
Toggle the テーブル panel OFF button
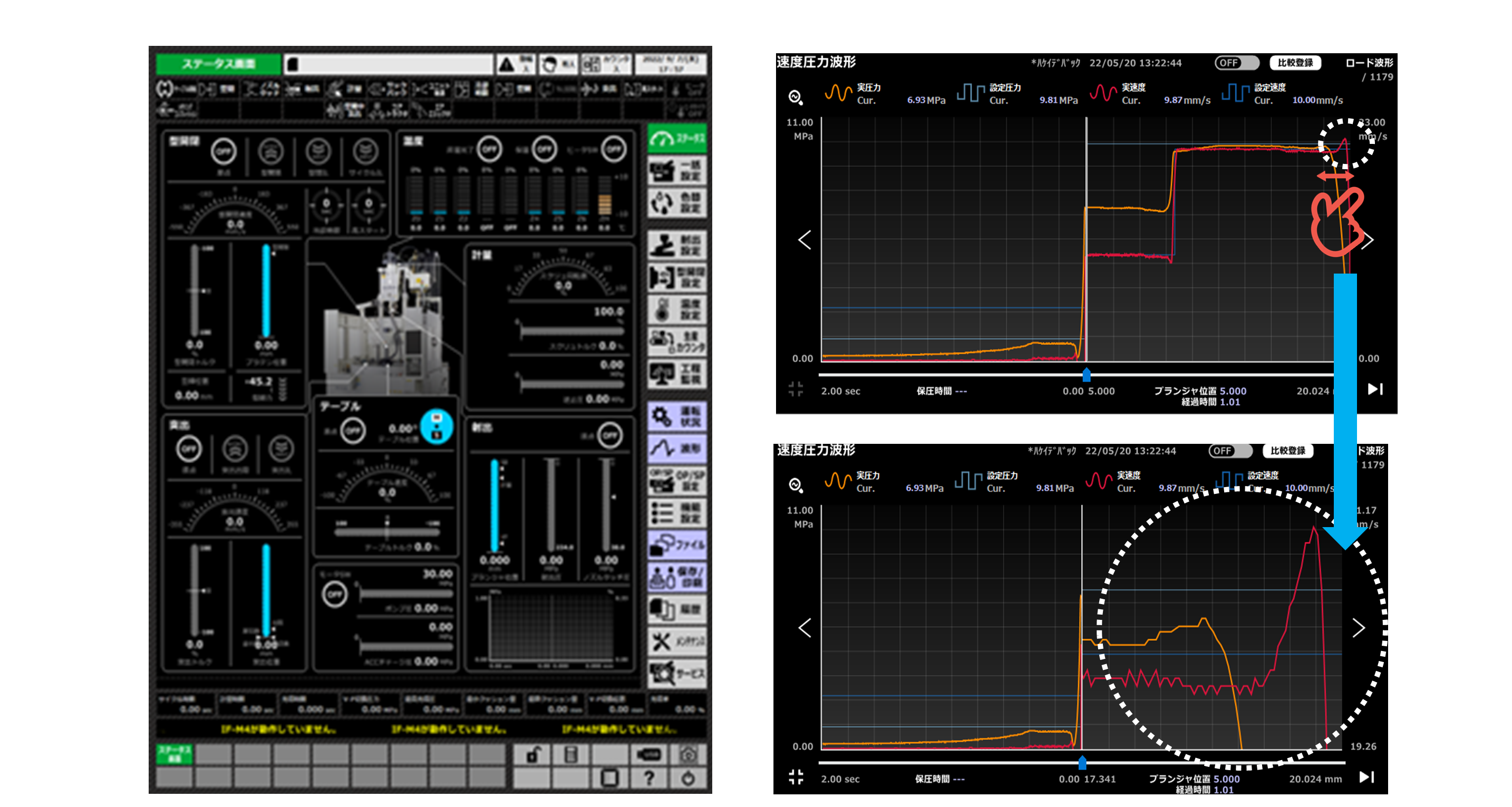tap(353, 431)
